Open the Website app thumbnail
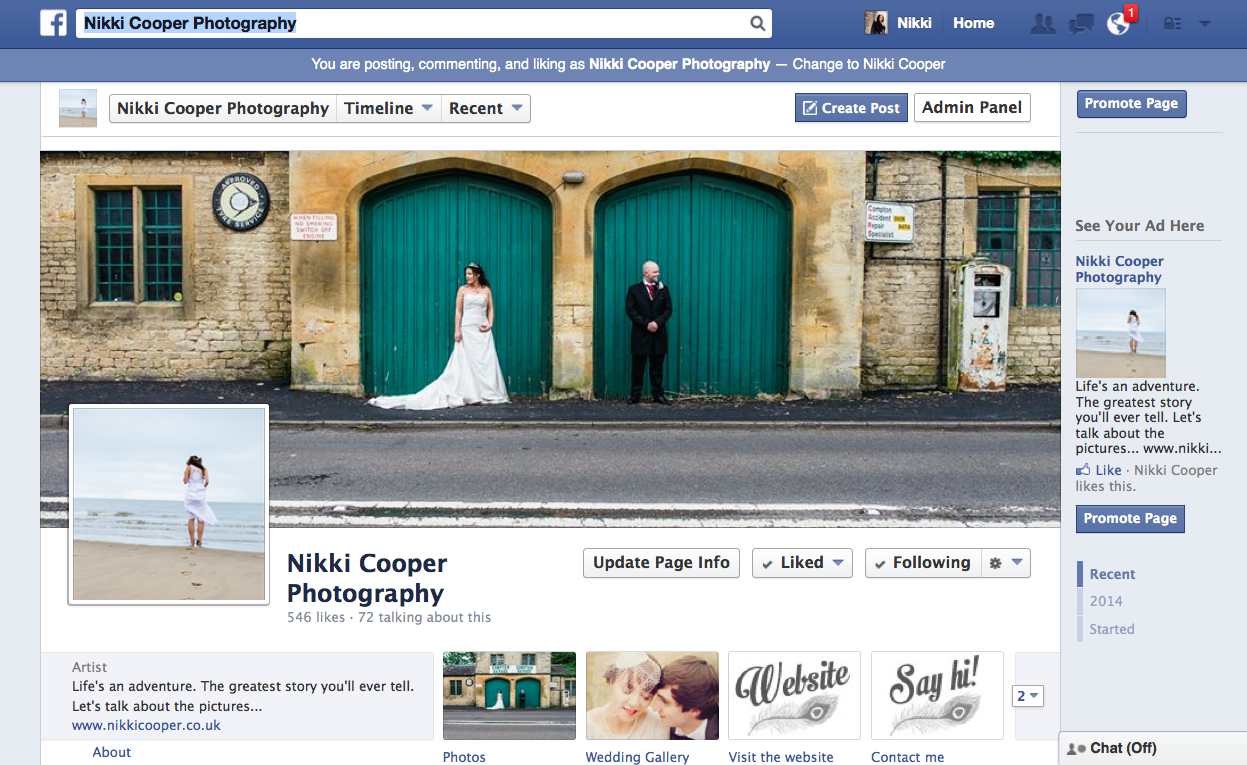1247x765 pixels. (x=794, y=696)
